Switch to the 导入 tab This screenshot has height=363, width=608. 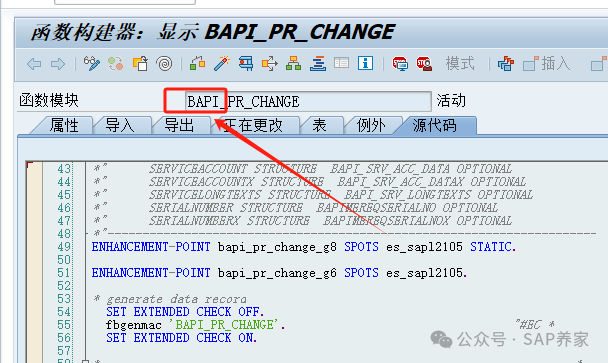[x=120, y=125]
